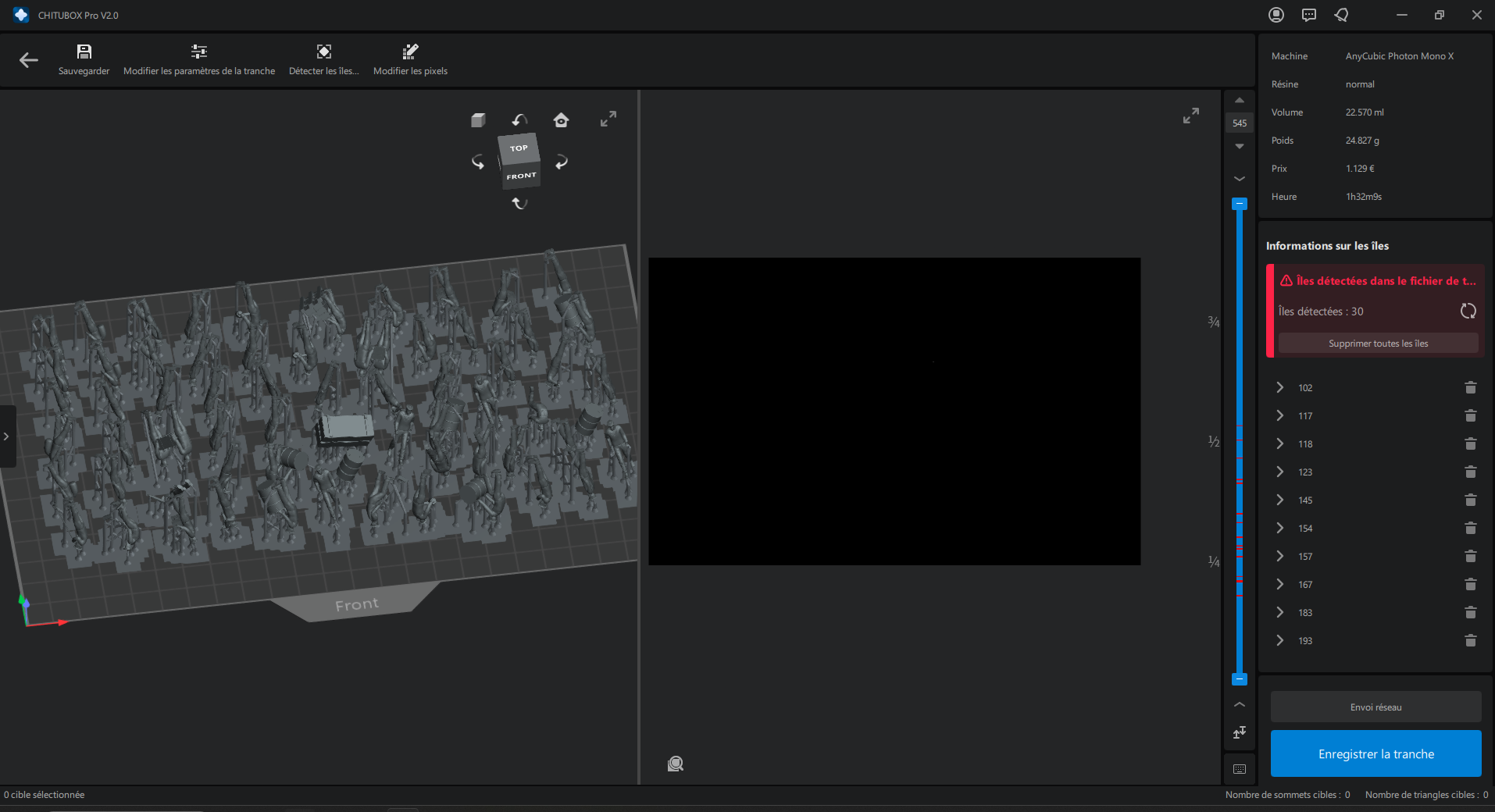Delete island 102 with its trash icon
1495x812 pixels.
click(1471, 387)
